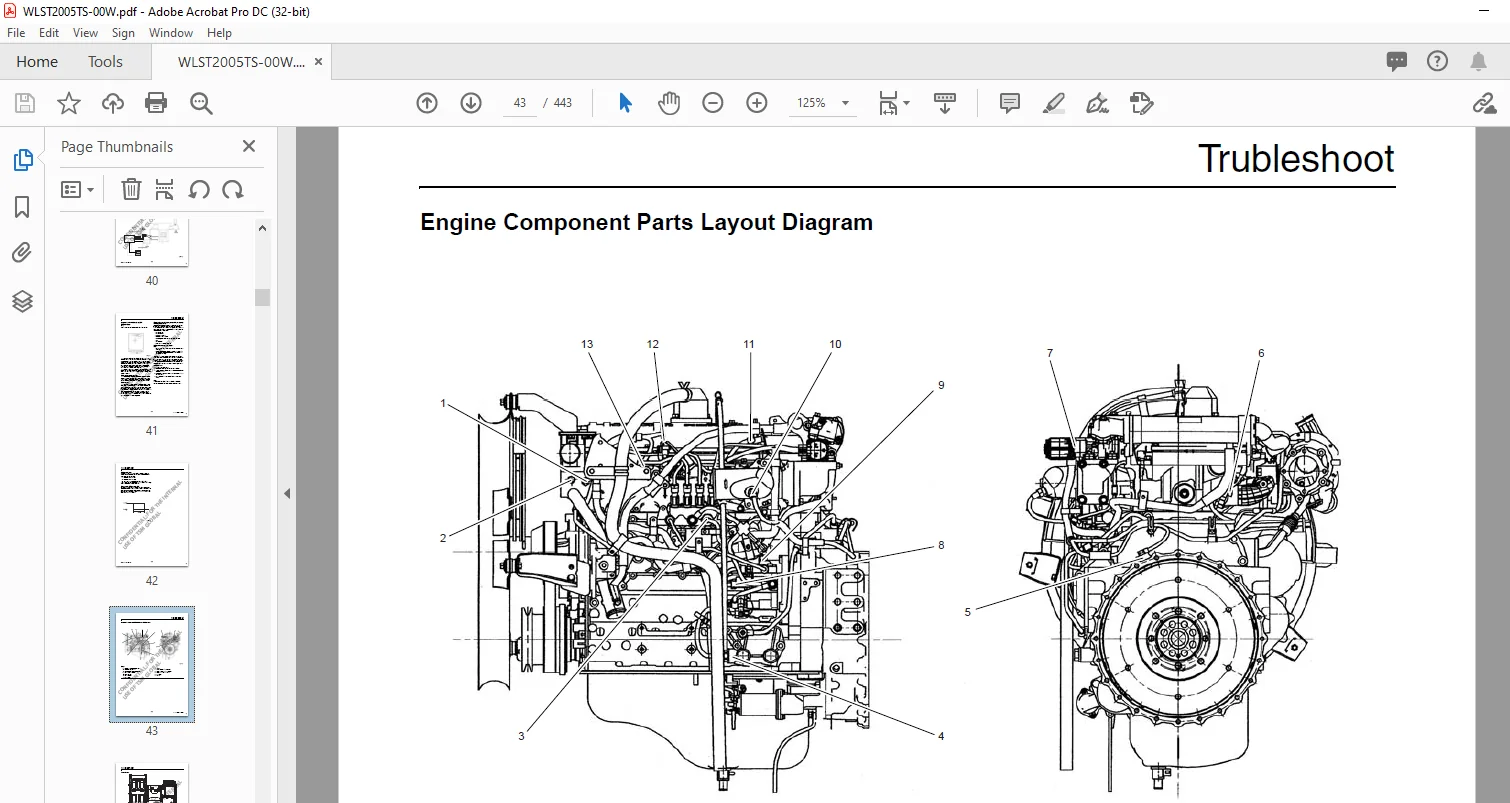Image resolution: width=1510 pixels, height=803 pixels.
Task: Click the upload to cloud icon
Action: [x=113, y=103]
